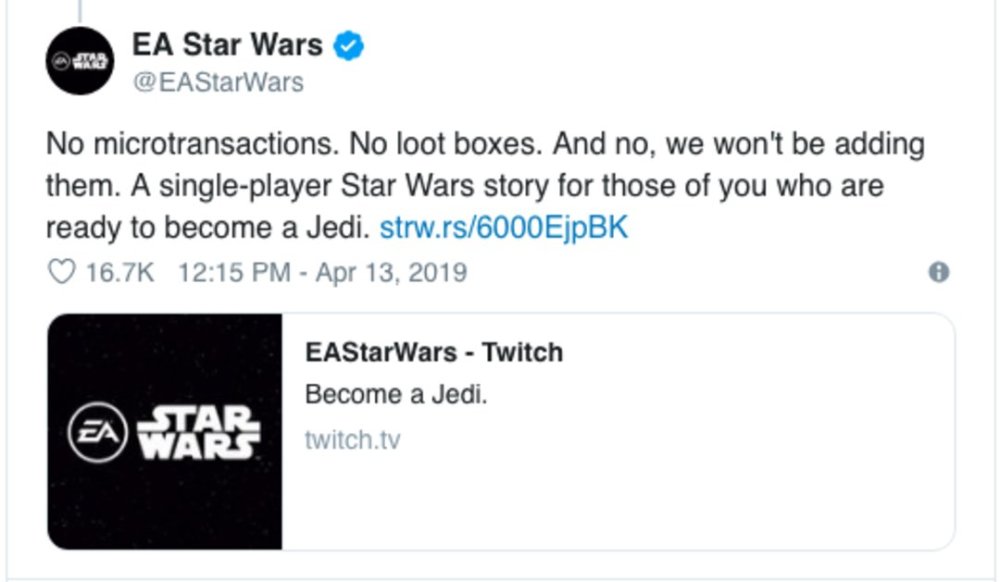Open the EAStarWars - Twitch card title
This screenshot has height=582, width=1000.
(x=434, y=352)
